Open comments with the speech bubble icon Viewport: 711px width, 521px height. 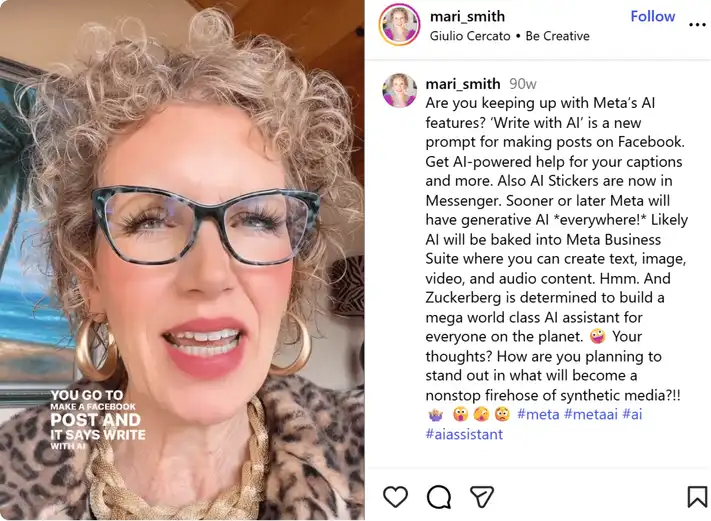(x=438, y=497)
